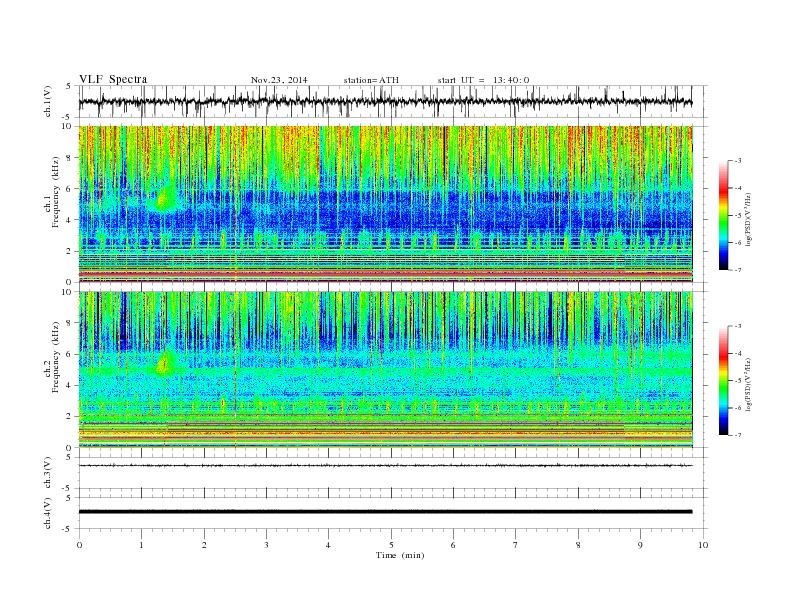Viewport: 792px width, 612px height.
Task: Click the time axis tick label '10'
Action: click(703, 545)
